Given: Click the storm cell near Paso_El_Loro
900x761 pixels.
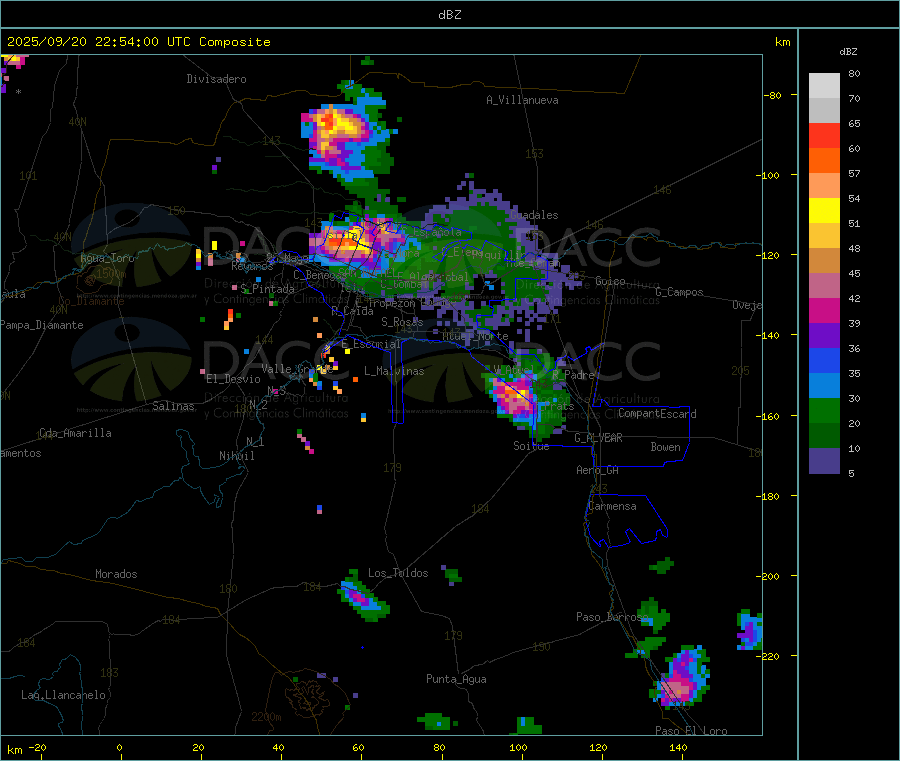Looking at the screenshot, I should 680,677.
